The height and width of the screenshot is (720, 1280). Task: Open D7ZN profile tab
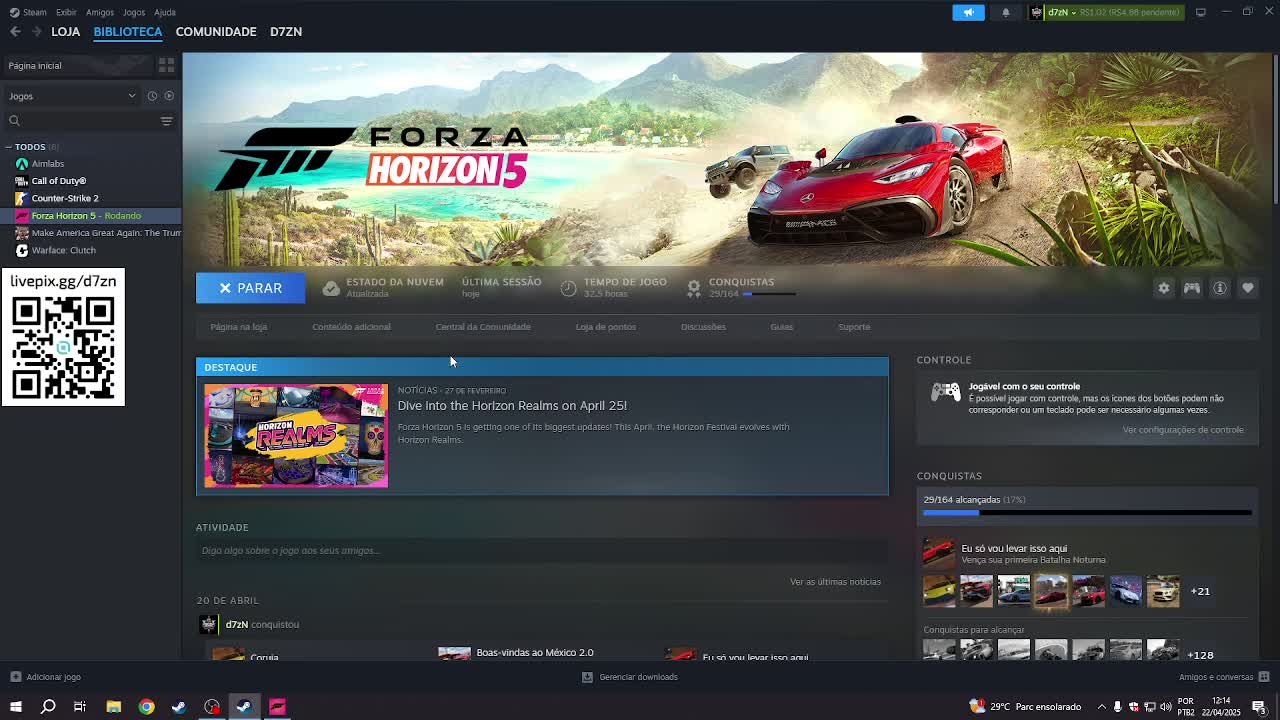point(286,32)
